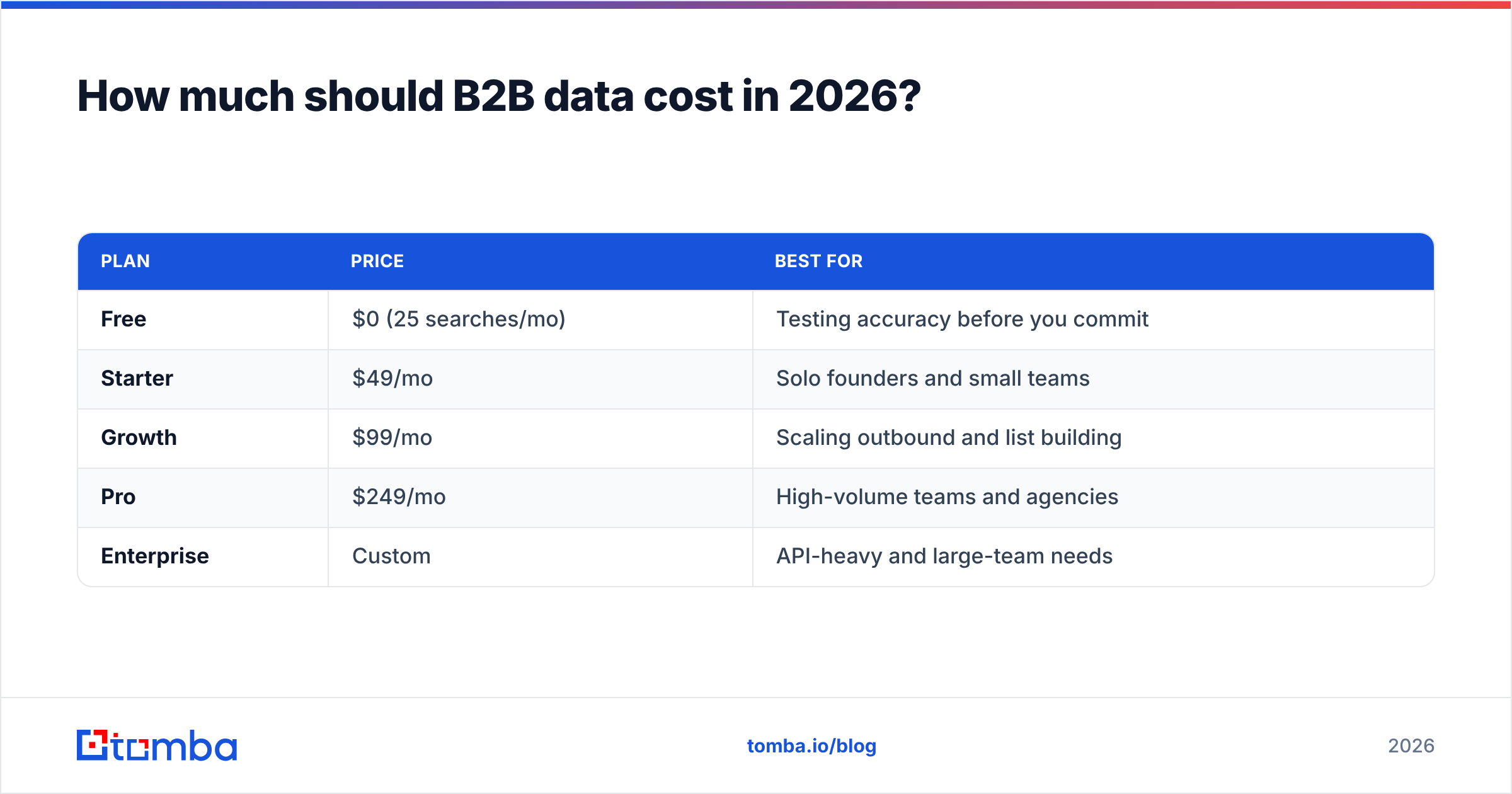1512x794 pixels.
Task: Click the "$99/mo" price cell
Action: (541, 438)
